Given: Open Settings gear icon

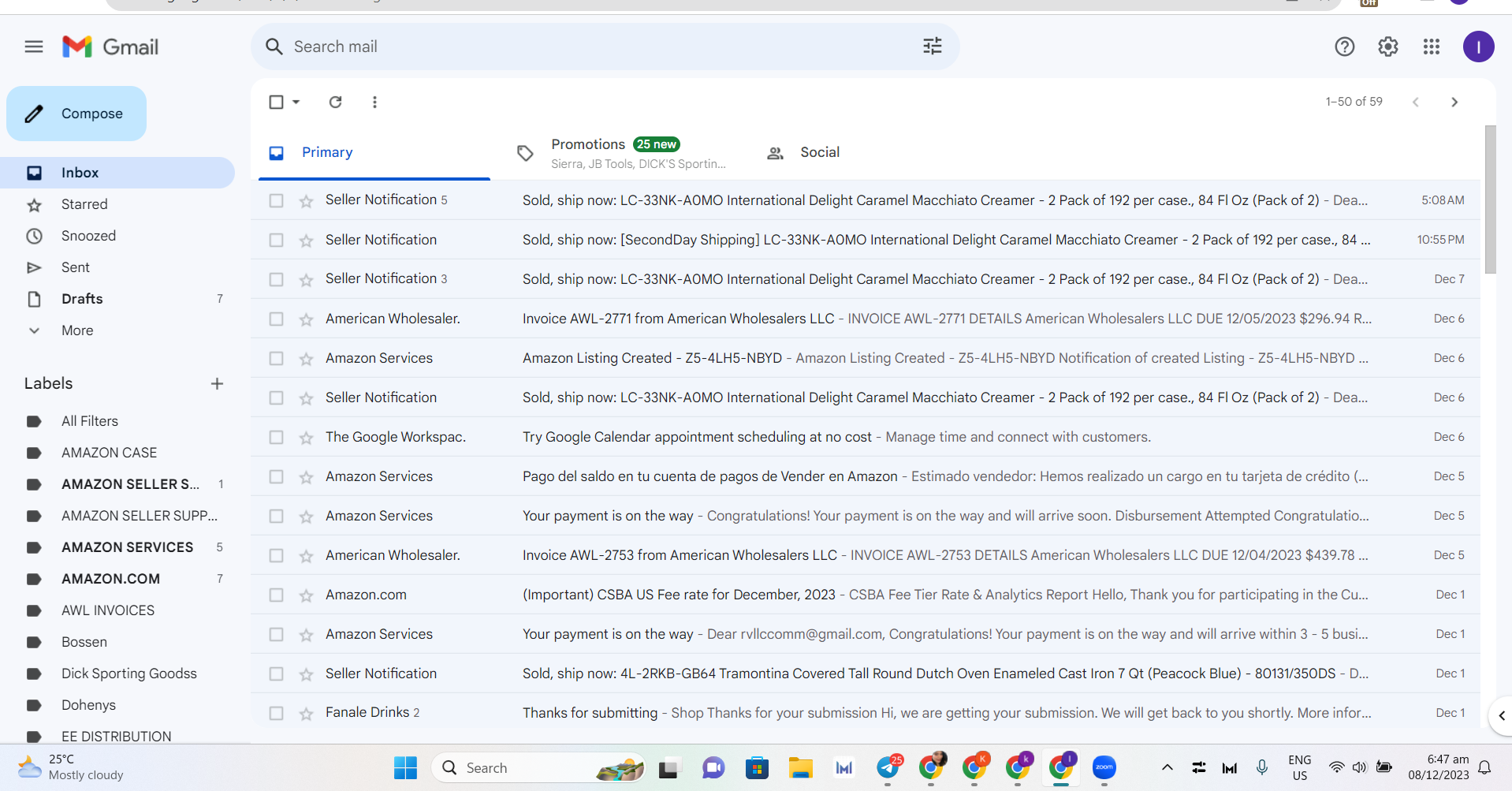Looking at the screenshot, I should point(1388,47).
